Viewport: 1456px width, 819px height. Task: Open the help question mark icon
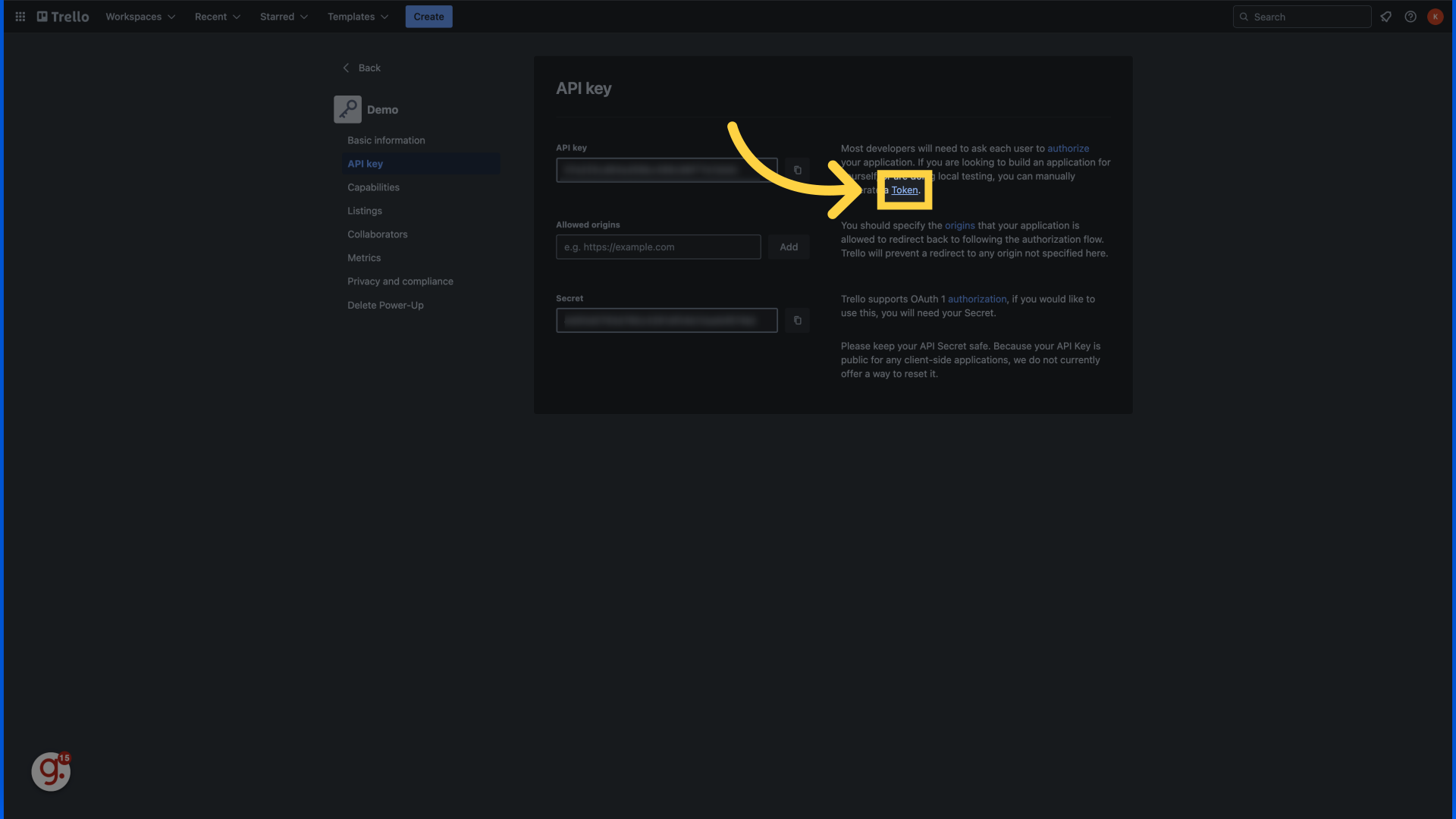click(x=1410, y=17)
